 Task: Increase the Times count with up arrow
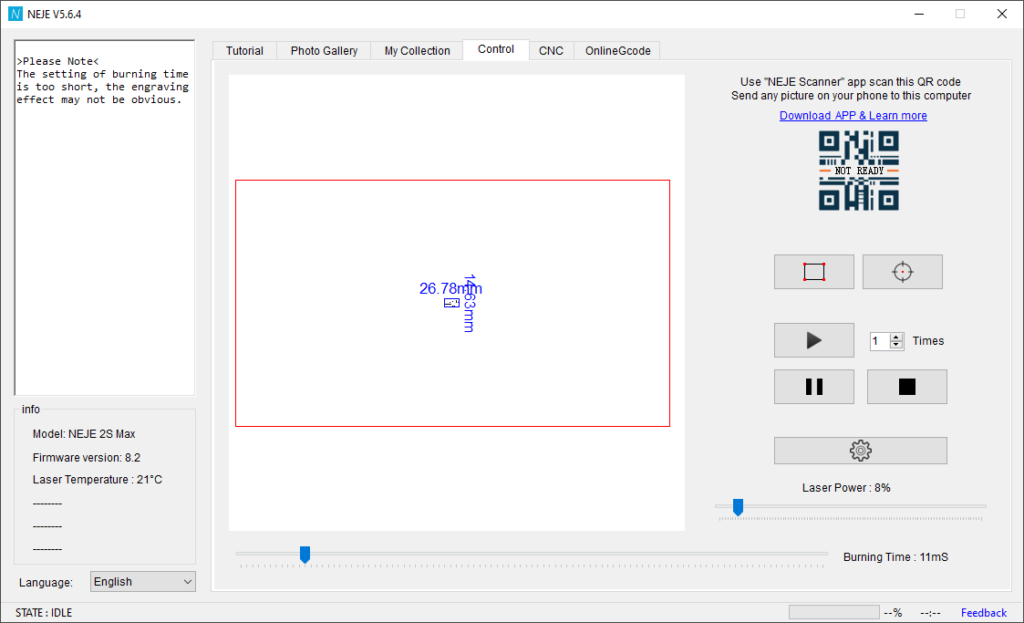897,337
